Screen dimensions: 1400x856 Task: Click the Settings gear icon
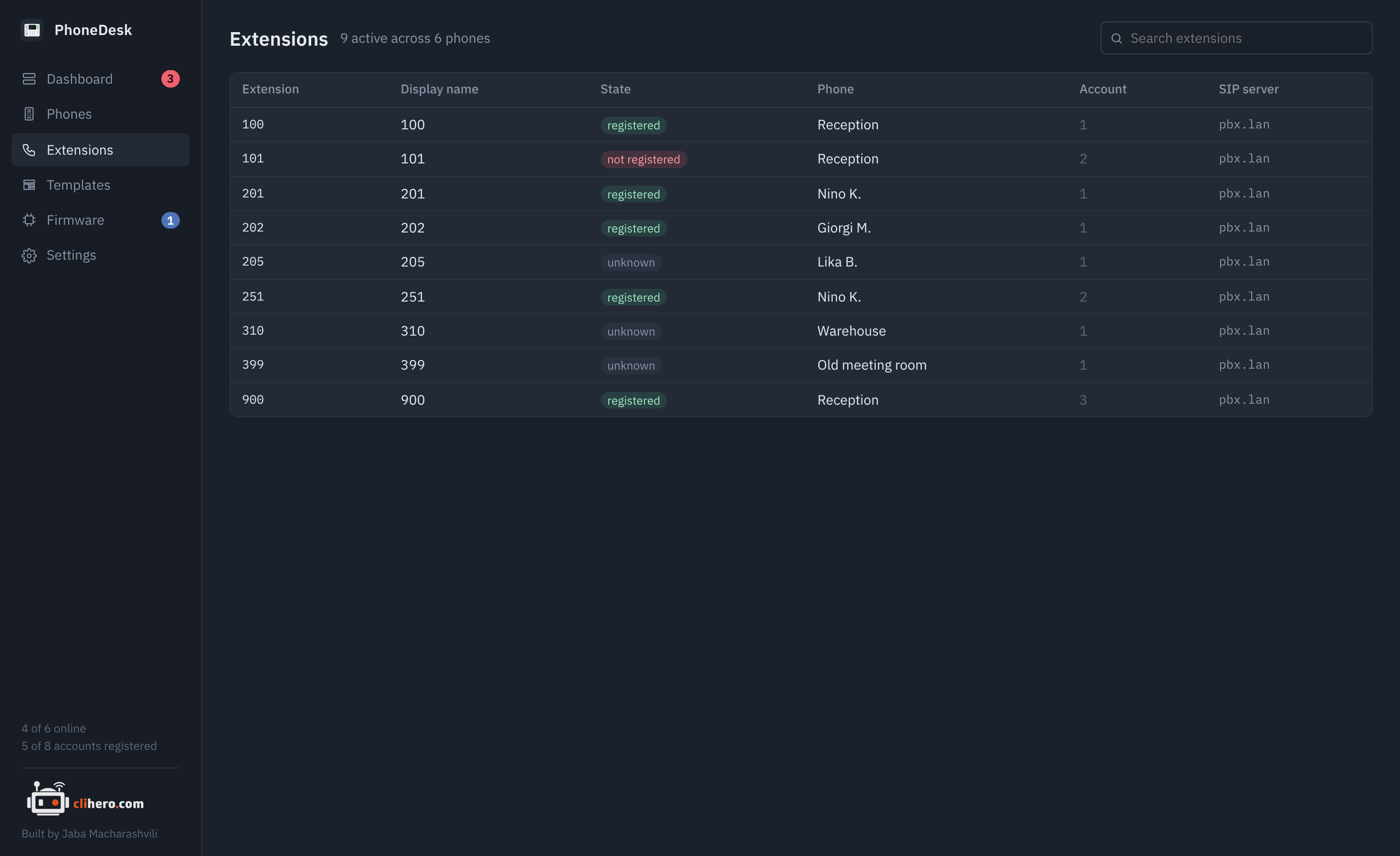coord(29,255)
